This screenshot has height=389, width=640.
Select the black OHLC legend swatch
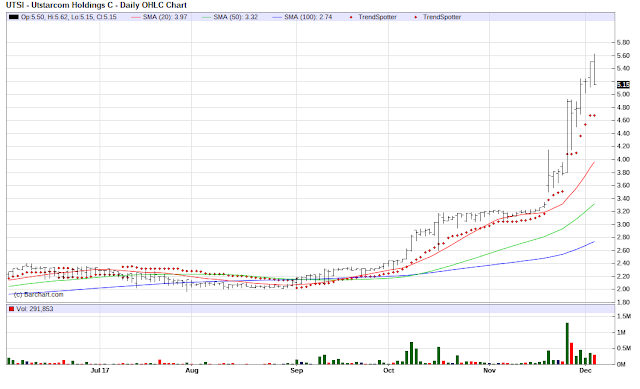click(x=14, y=17)
